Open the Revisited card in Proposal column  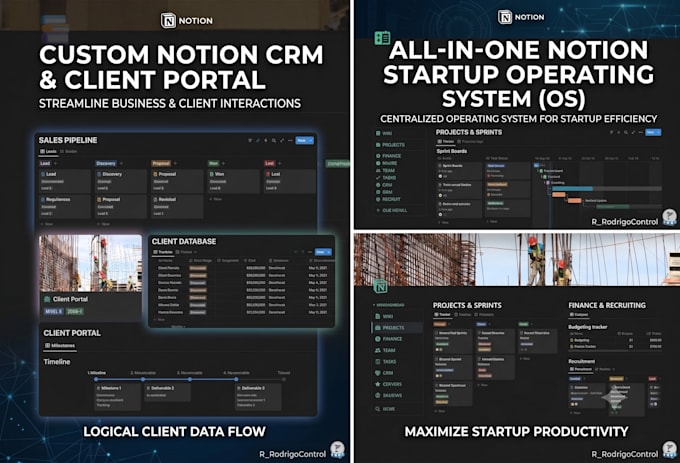coord(177,207)
